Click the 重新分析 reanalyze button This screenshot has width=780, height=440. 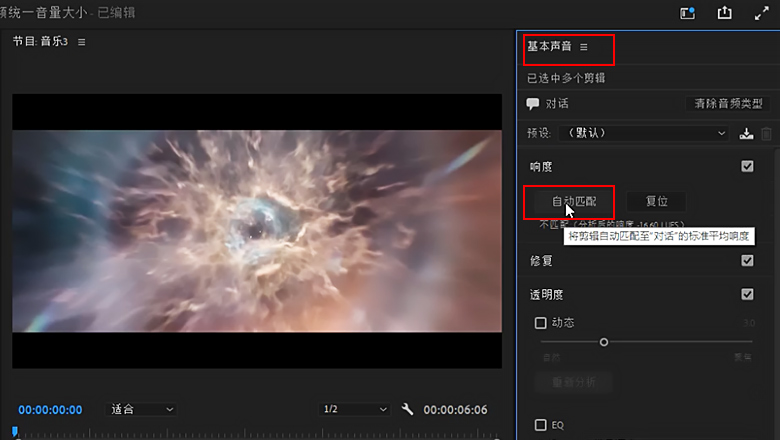click(574, 382)
